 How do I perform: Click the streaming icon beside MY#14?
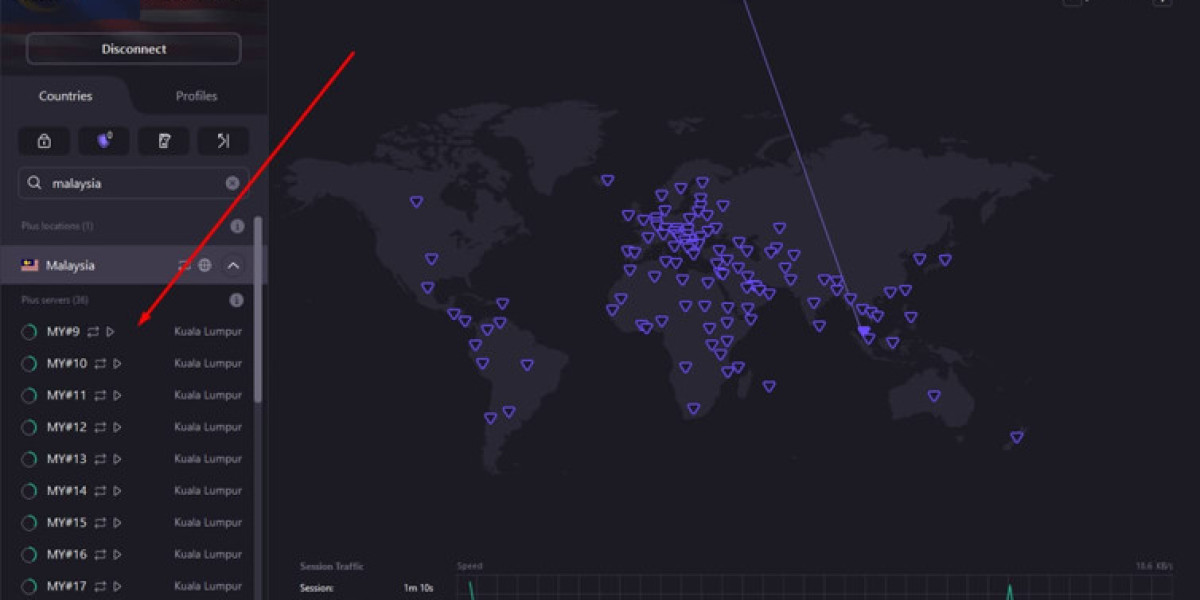point(116,490)
